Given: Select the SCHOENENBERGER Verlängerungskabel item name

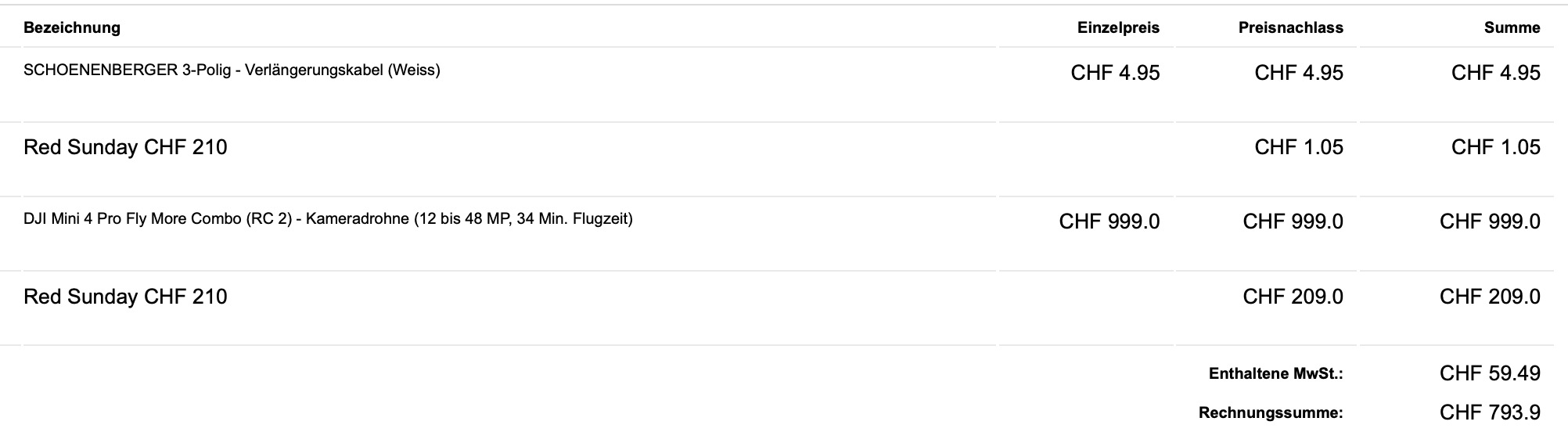Looking at the screenshot, I should [x=232, y=70].
